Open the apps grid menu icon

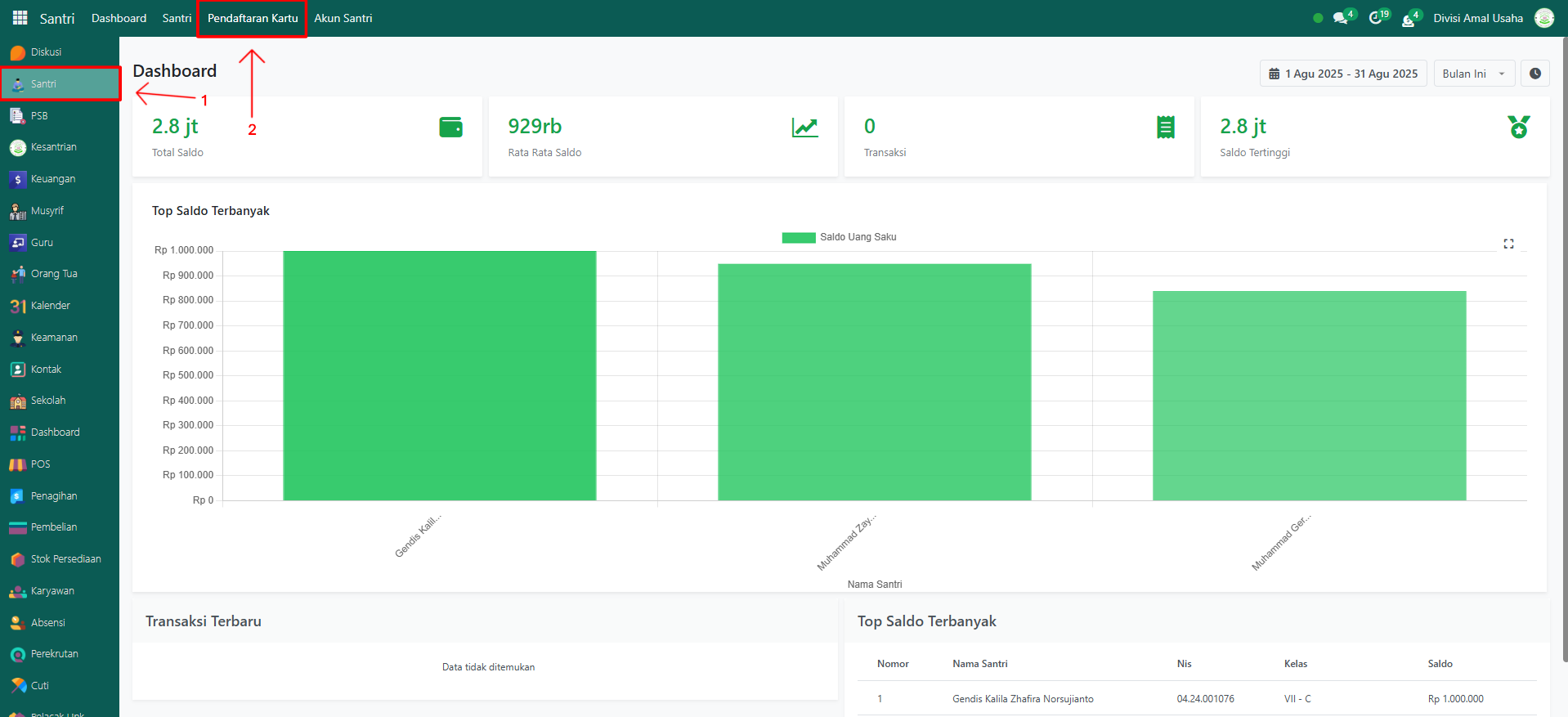20,18
